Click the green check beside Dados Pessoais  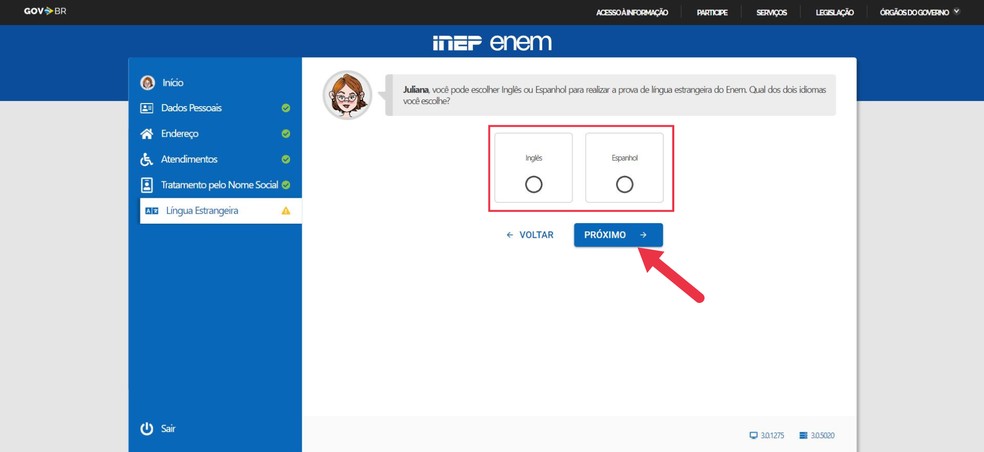click(x=286, y=108)
